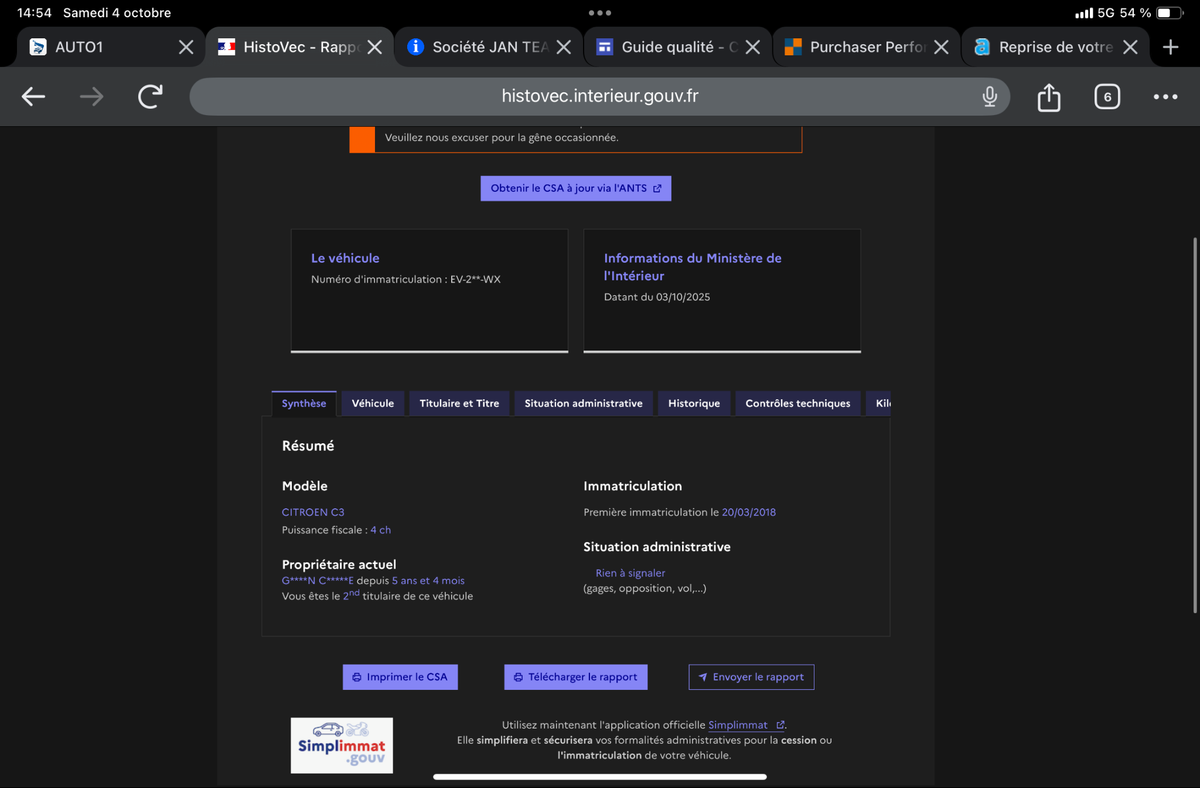
Task: Select the Titulaire et Titre tab
Action: [x=459, y=403]
